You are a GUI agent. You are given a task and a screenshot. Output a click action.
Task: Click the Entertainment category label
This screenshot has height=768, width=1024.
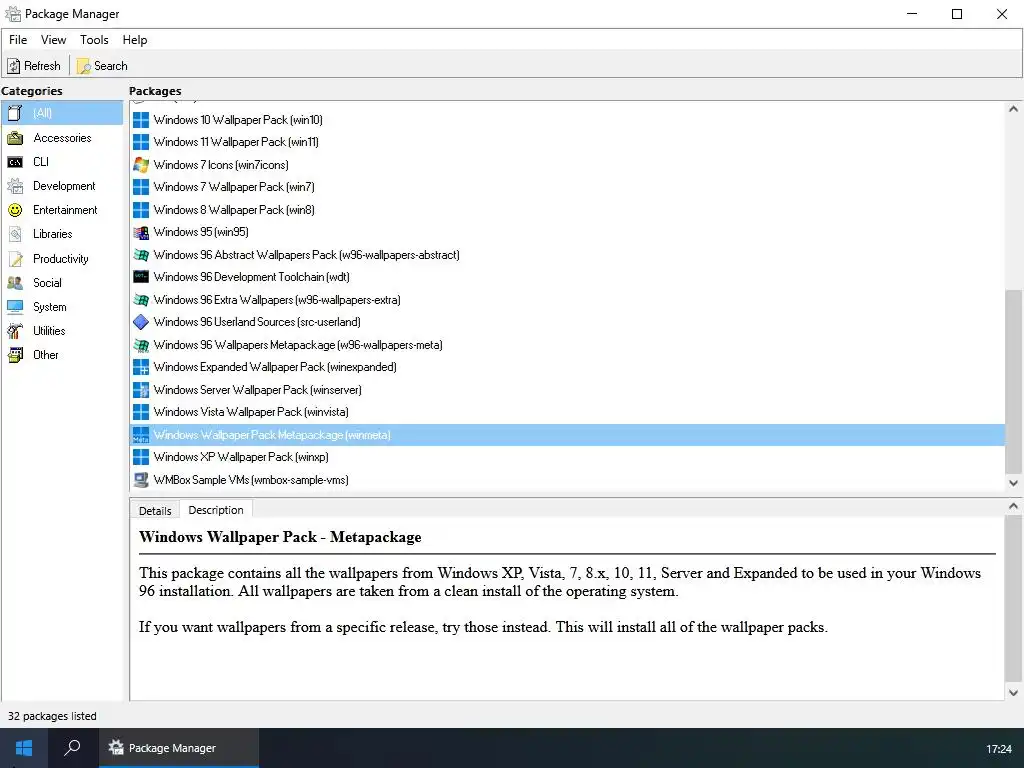(x=65, y=210)
